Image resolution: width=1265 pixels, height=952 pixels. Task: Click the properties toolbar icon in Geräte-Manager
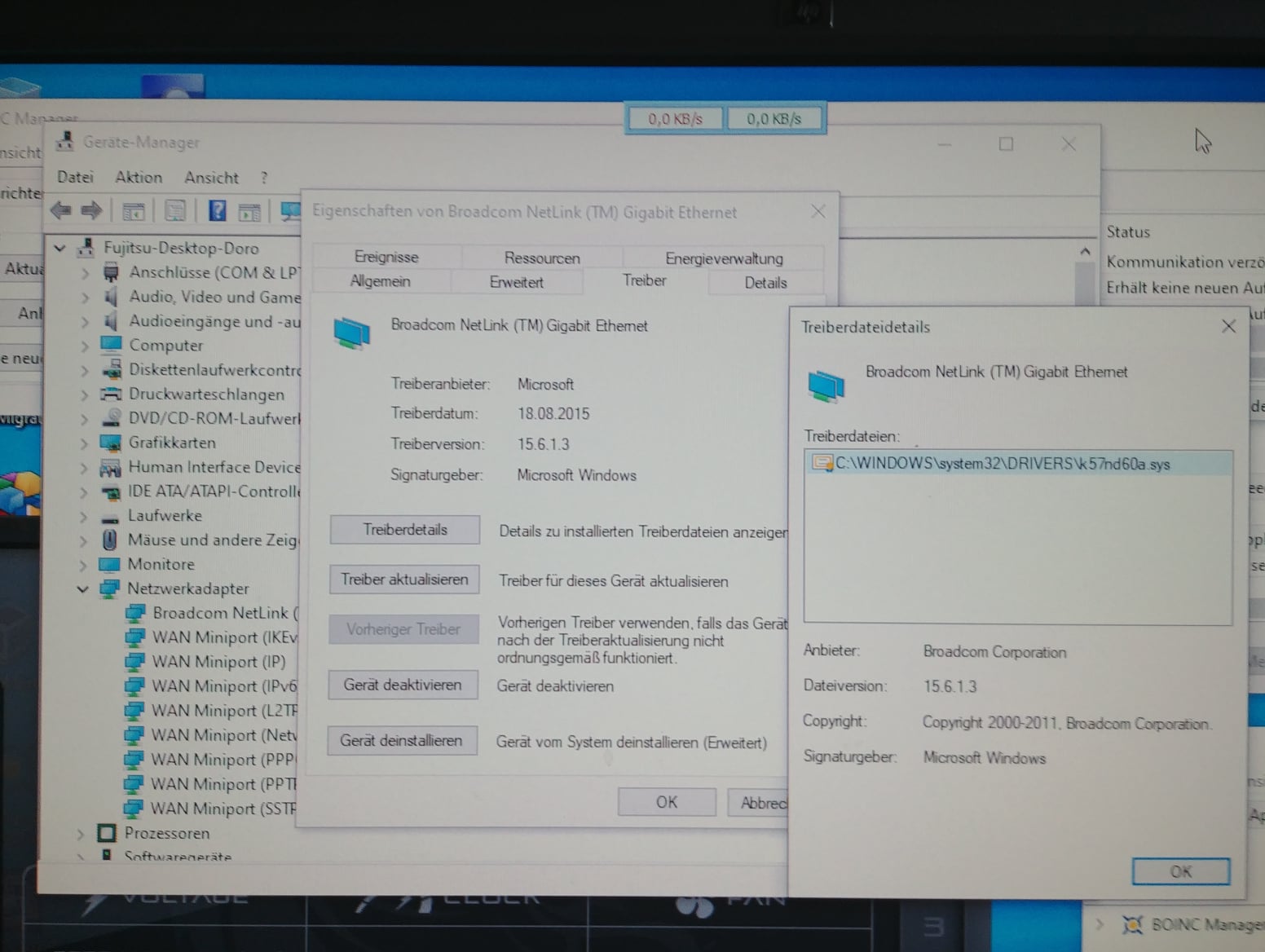click(x=175, y=212)
